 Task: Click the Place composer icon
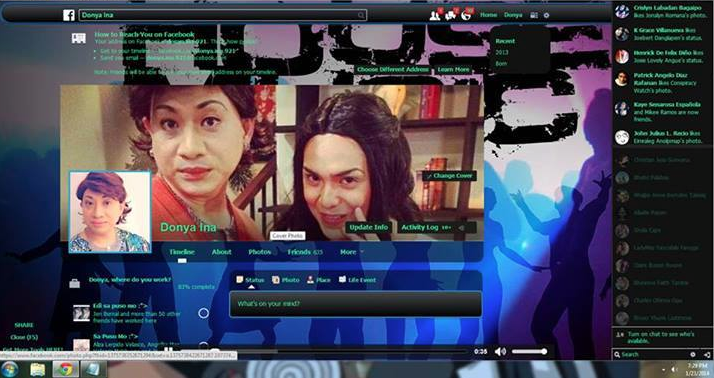pyautogui.click(x=310, y=280)
